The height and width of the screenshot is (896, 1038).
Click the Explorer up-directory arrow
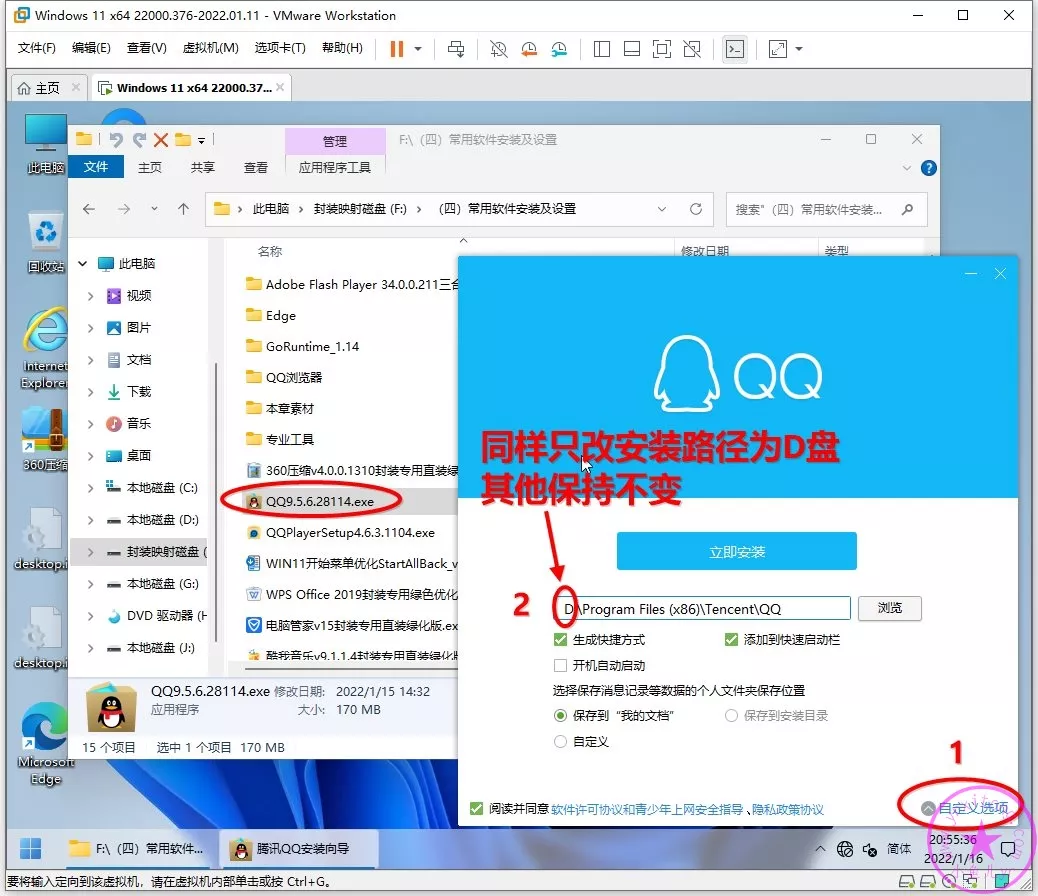pos(183,209)
